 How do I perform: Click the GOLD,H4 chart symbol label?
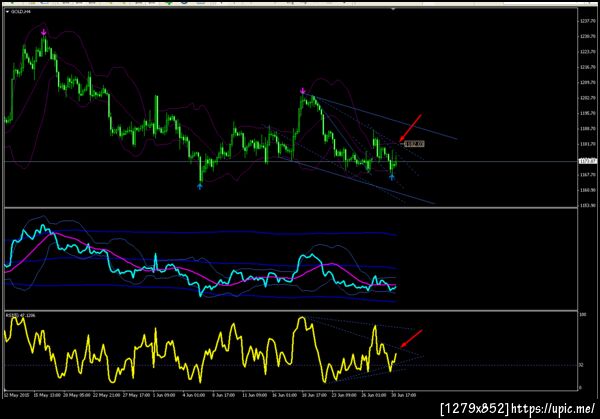[21, 12]
